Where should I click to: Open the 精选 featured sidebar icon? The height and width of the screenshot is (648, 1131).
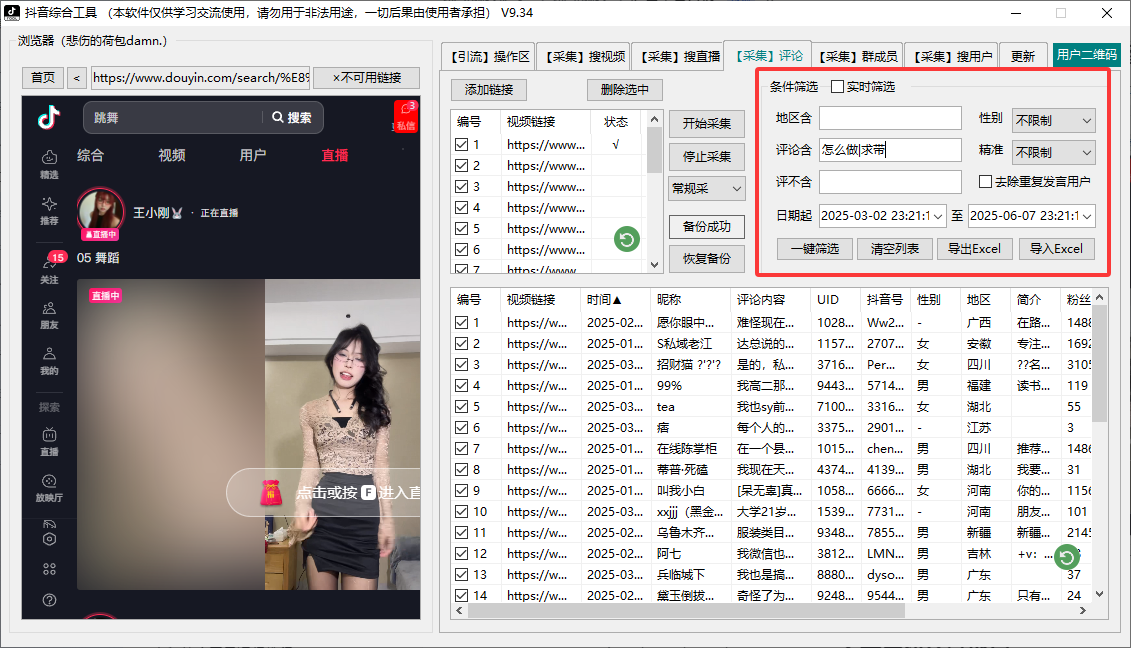[x=49, y=163]
